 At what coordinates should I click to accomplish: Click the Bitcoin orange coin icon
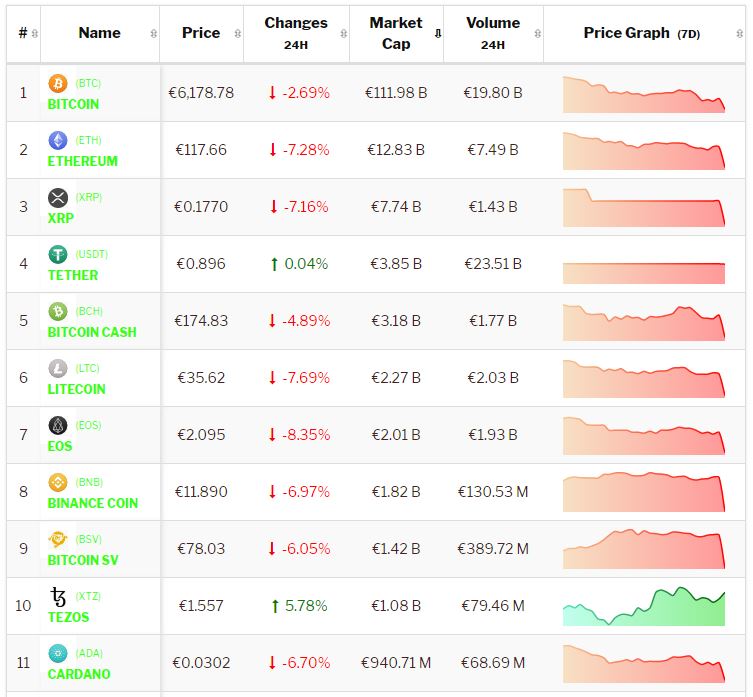pos(58,83)
